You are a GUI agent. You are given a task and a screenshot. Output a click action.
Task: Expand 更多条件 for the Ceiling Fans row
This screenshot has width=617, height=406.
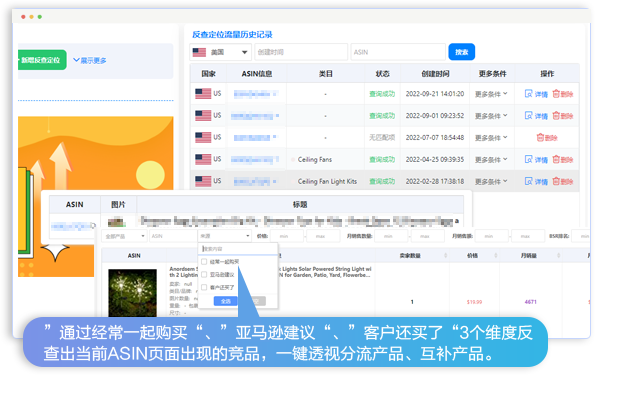pos(493,159)
